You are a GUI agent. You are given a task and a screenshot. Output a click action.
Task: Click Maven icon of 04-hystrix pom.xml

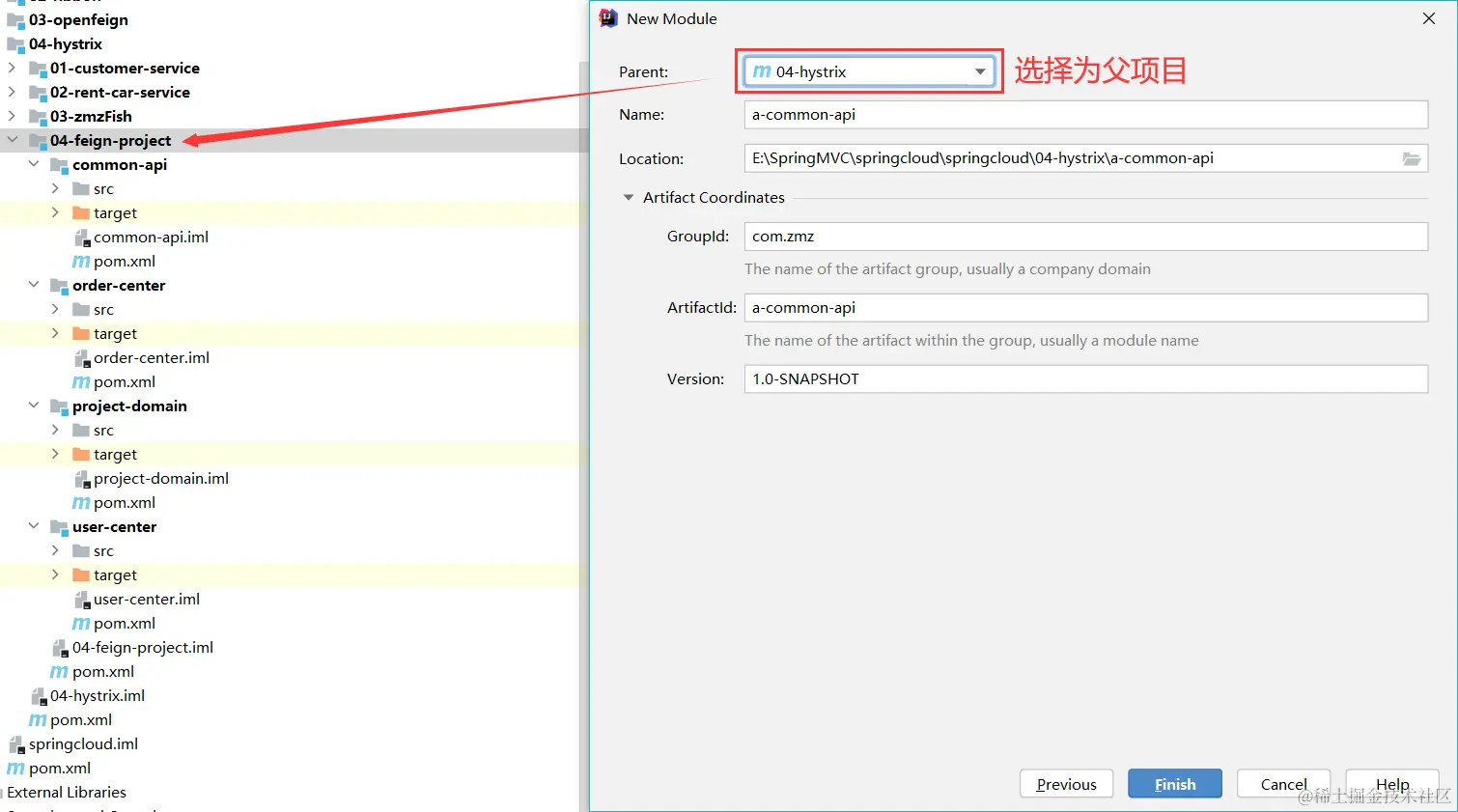[38, 720]
